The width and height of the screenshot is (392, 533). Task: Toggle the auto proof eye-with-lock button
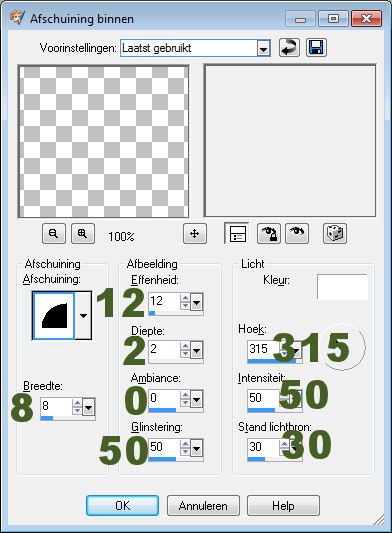(269, 234)
